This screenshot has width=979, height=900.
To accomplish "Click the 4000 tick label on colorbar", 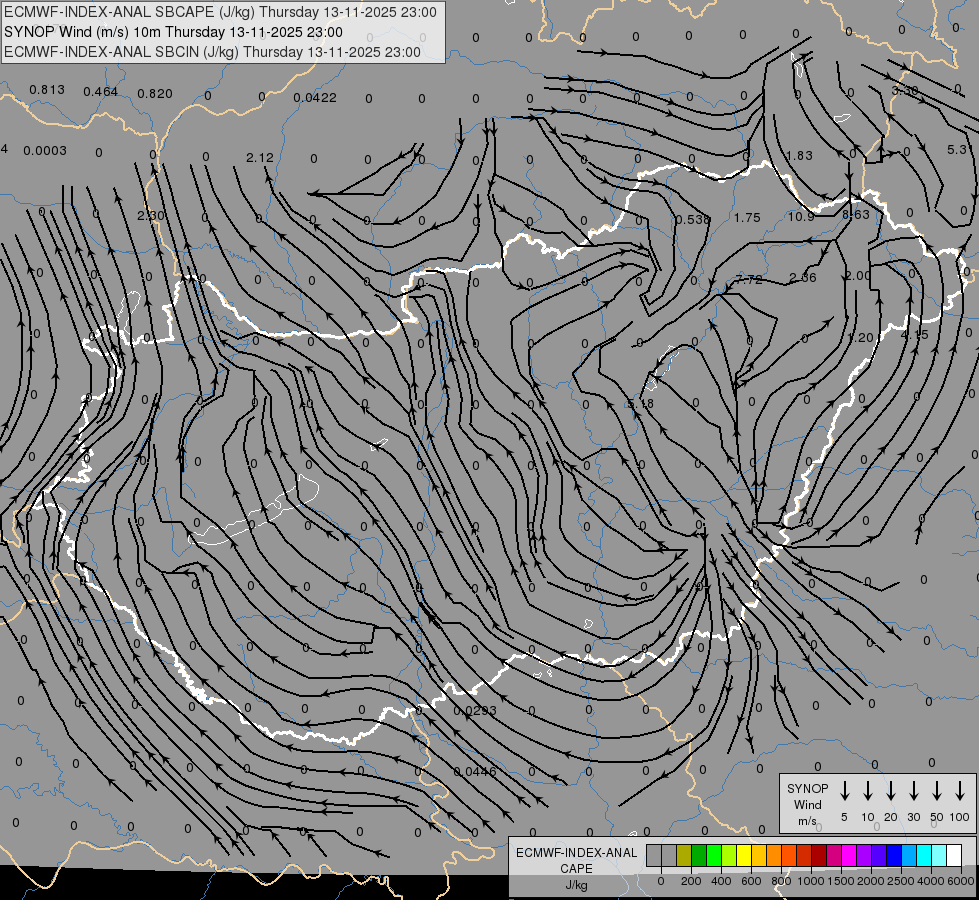I will coord(930,881).
